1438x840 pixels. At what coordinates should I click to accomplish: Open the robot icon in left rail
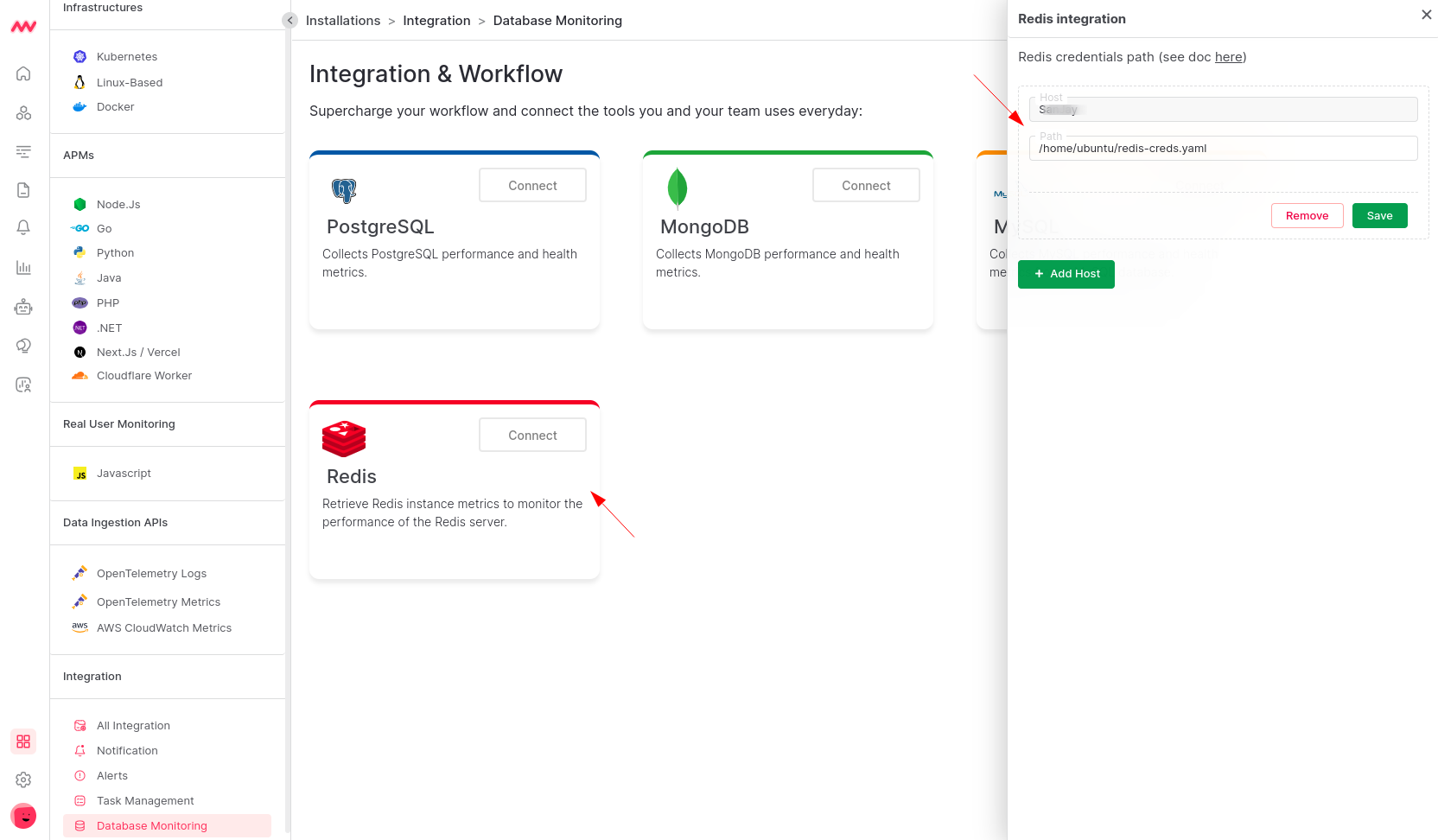click(x=23, y=306)
